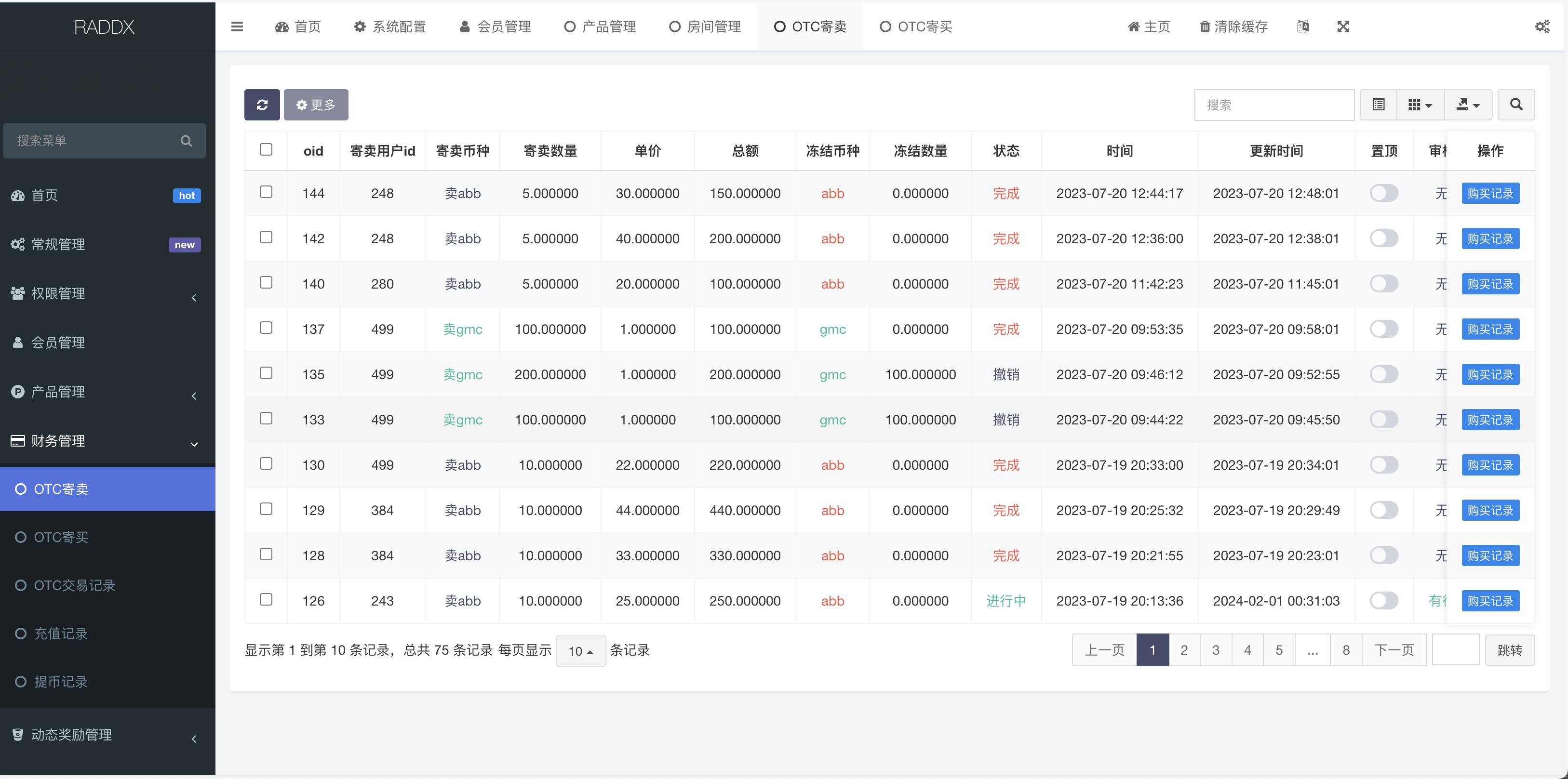1568x779 pixels.
Task: Click the search magnifier button above the table
Action: pos(1516,104)
